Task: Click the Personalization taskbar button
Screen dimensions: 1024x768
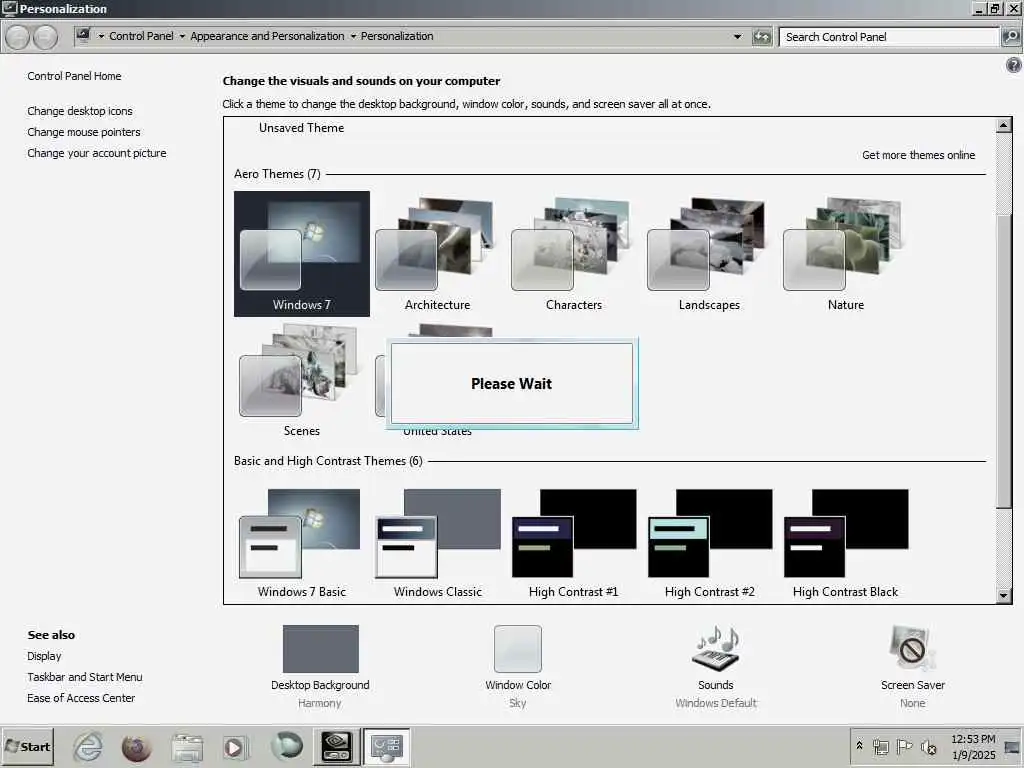Action: click(387, 746)
